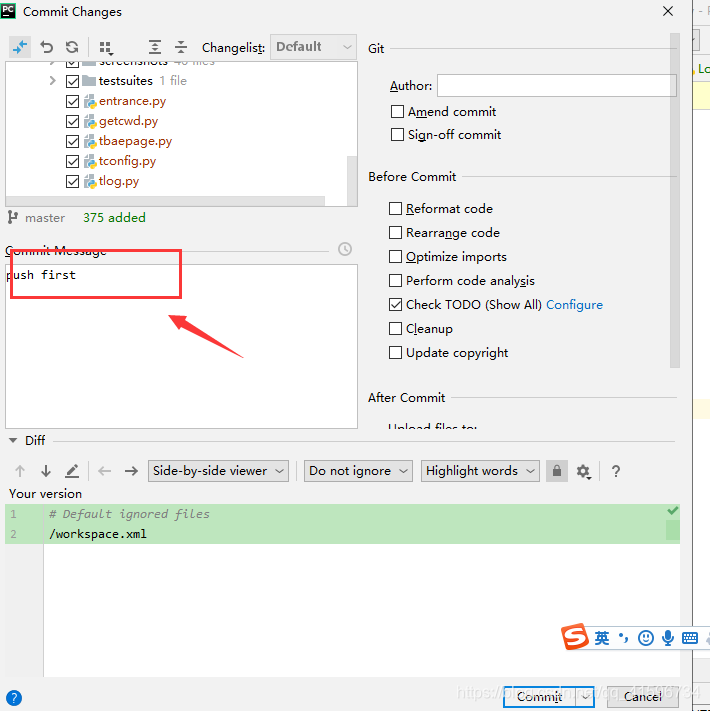
Task: Click the 375 added status text
Action: coord(114,218)
